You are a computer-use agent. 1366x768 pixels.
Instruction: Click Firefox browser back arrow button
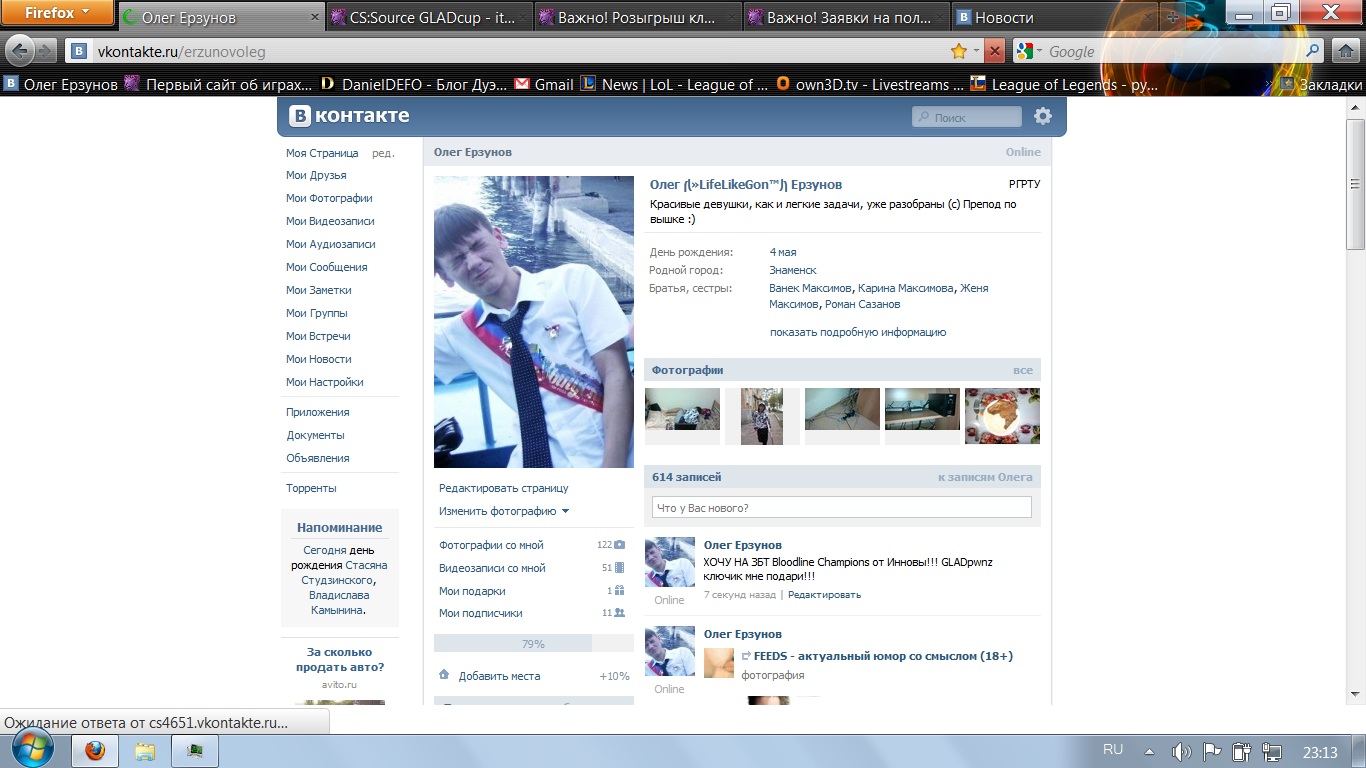click(x=20, y=51)
